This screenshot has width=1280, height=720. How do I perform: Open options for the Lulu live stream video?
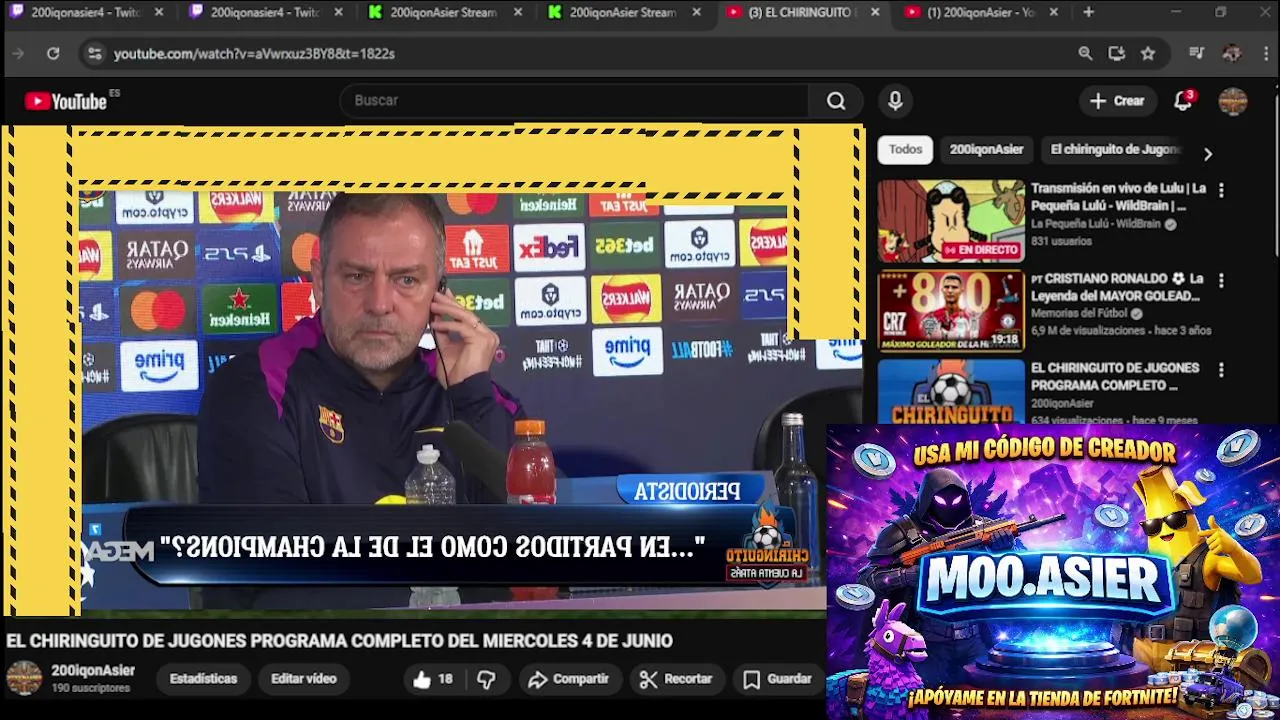tap(1221, 190)
